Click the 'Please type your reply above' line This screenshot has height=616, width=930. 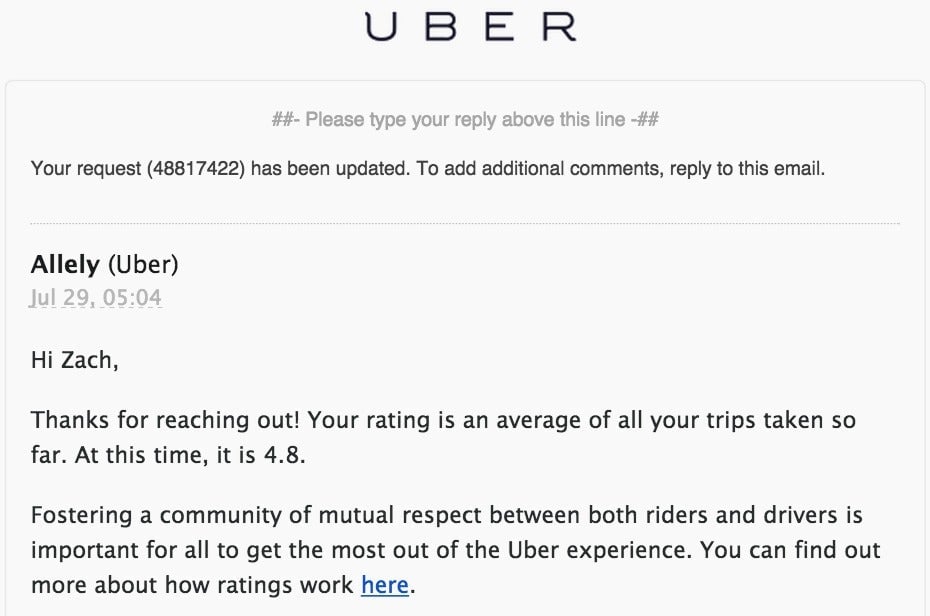point(465,120)
